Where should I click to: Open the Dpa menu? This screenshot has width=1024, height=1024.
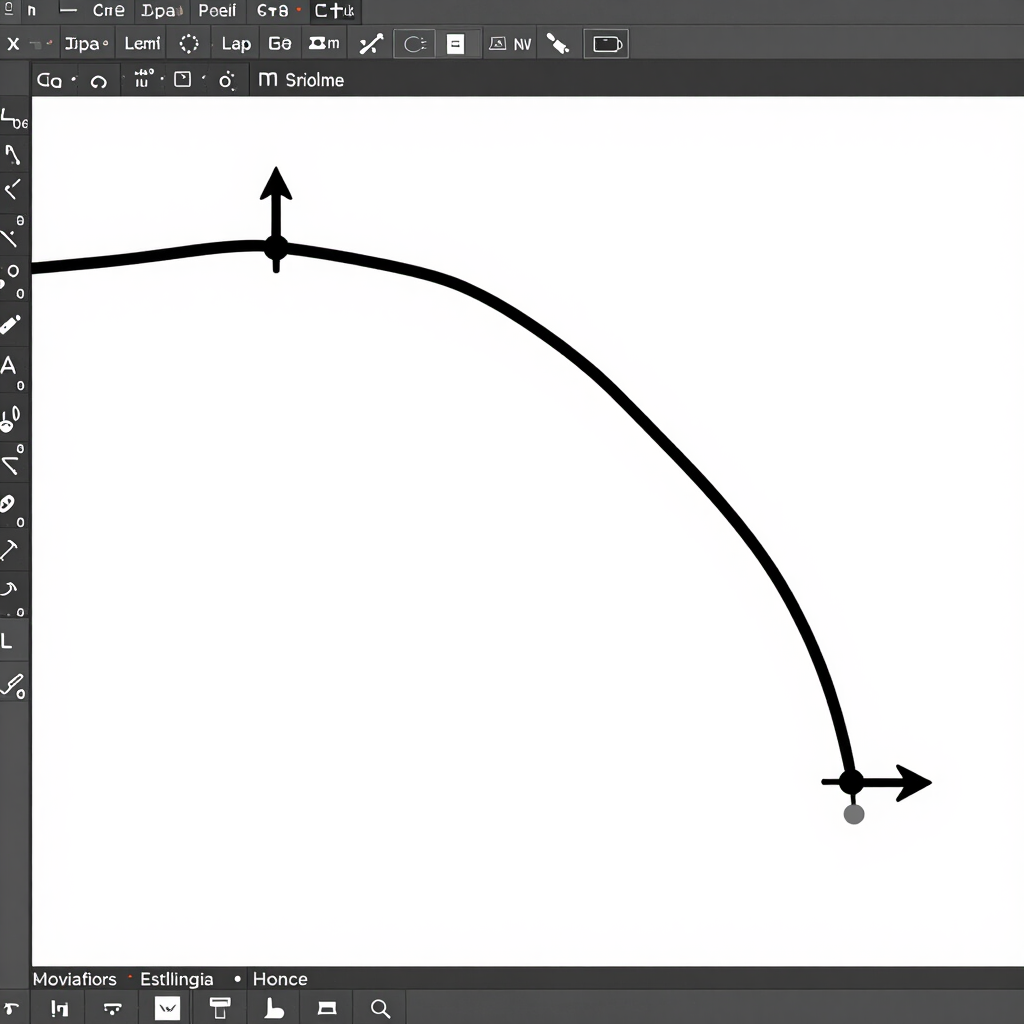tap(161, 10)
